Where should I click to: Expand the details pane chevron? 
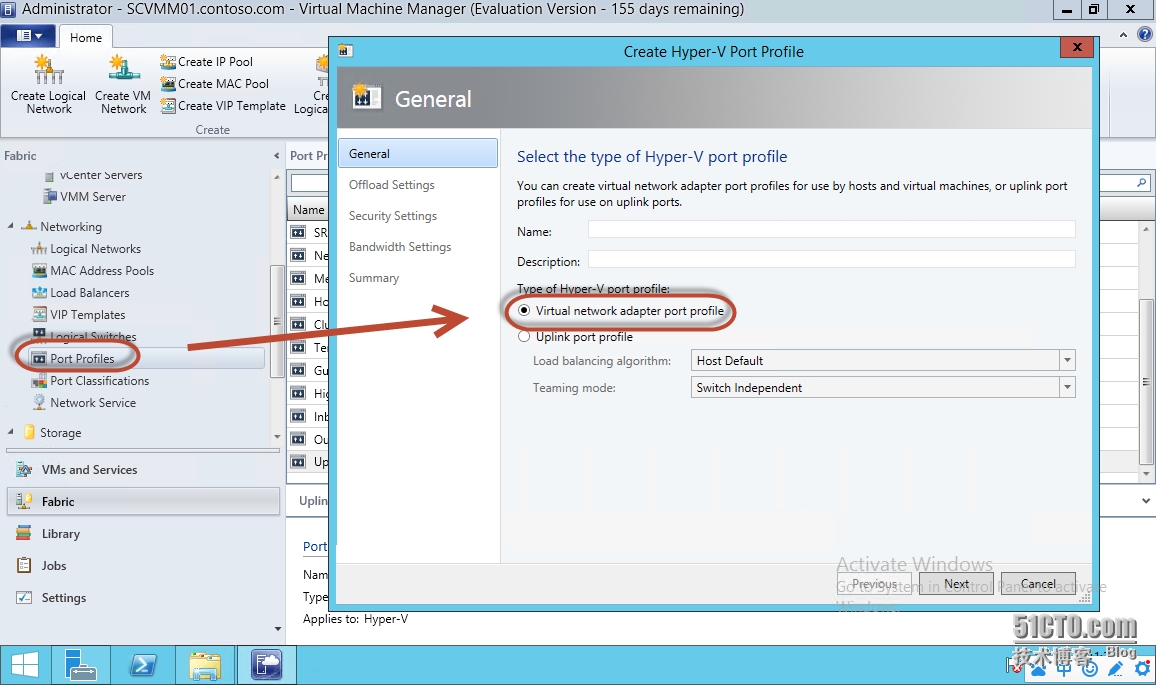[1146, 501]
